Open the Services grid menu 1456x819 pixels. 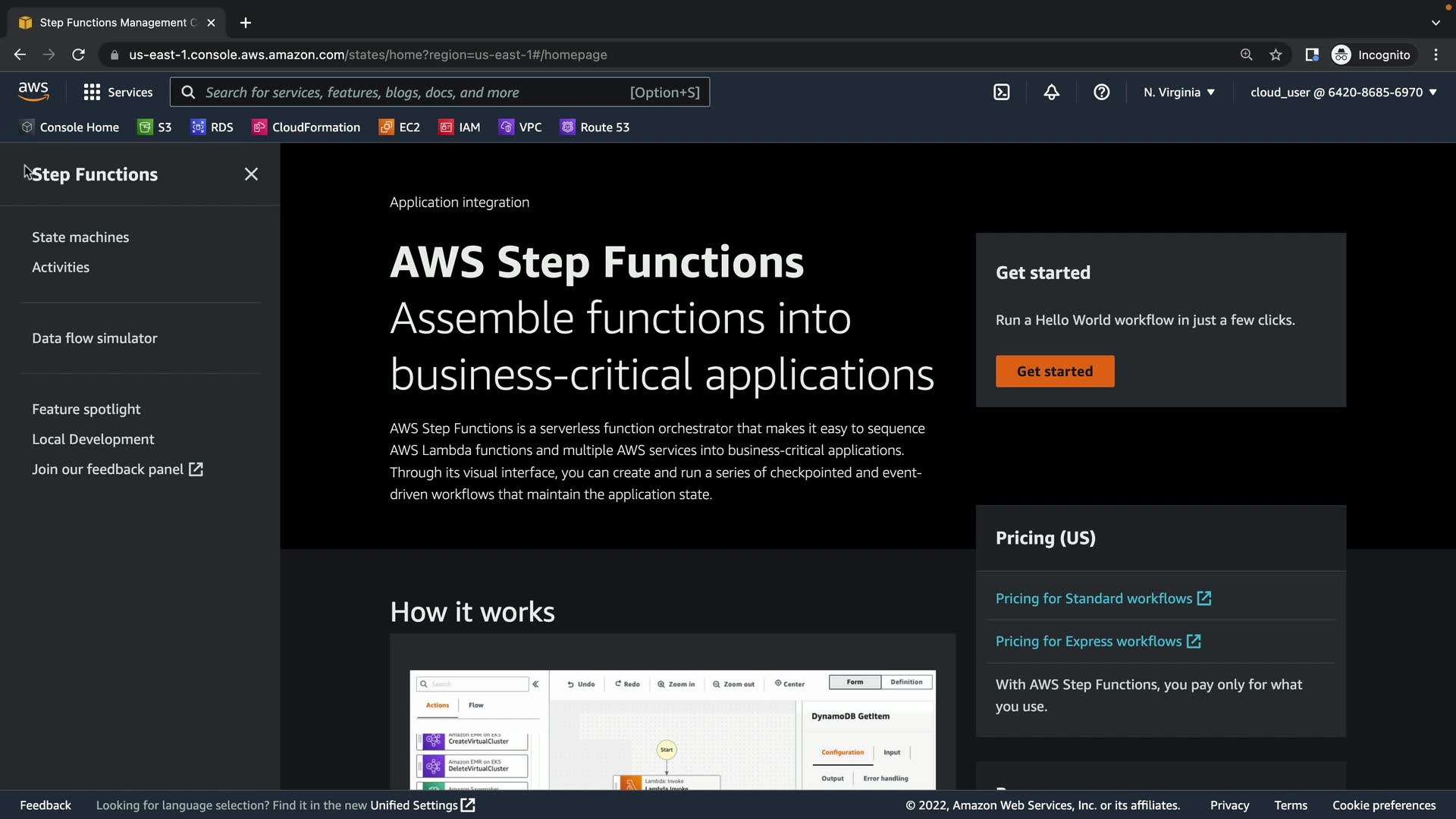point(118,92)
